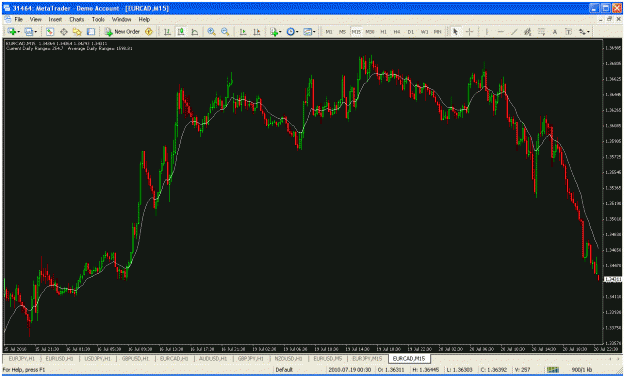
Task: Click the Default profile status entry
Action: tap(284, 370)
